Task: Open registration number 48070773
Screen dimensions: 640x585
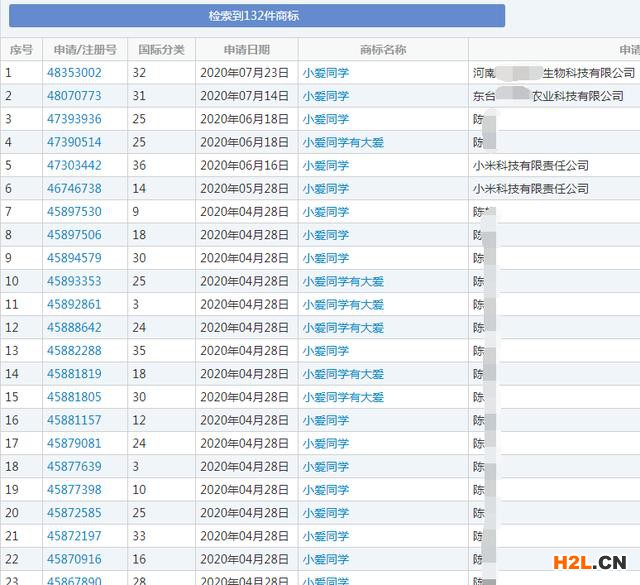Action: tap(74, 96)
